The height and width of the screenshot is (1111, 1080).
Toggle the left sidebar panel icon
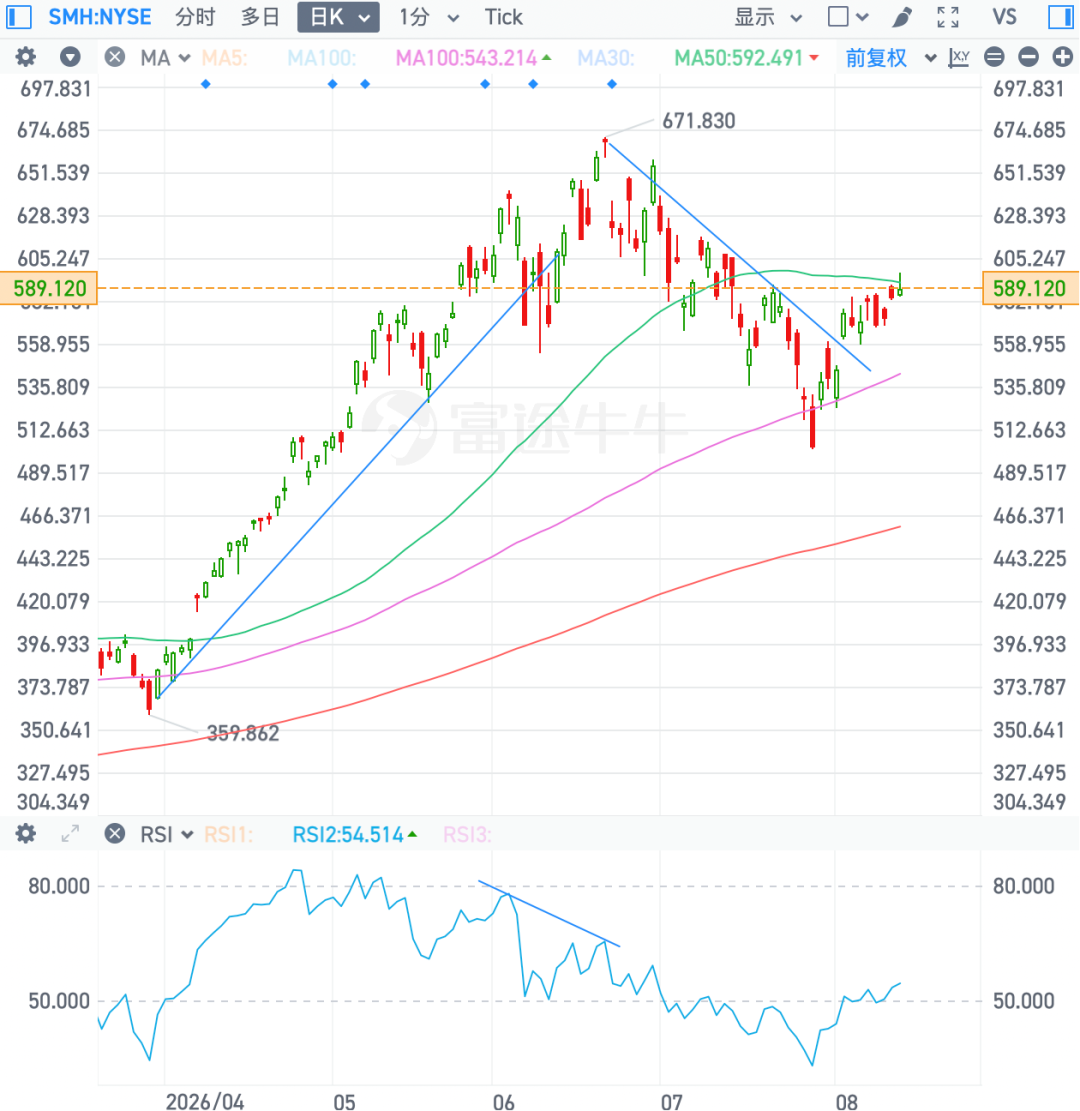pyautogui.click(x=18, y=16)
